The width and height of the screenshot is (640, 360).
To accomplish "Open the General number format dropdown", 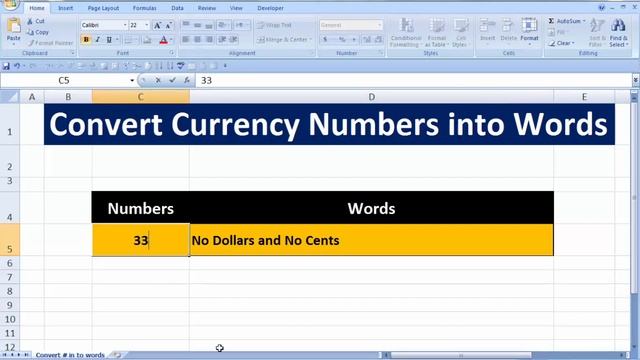I will coord(380,25).
